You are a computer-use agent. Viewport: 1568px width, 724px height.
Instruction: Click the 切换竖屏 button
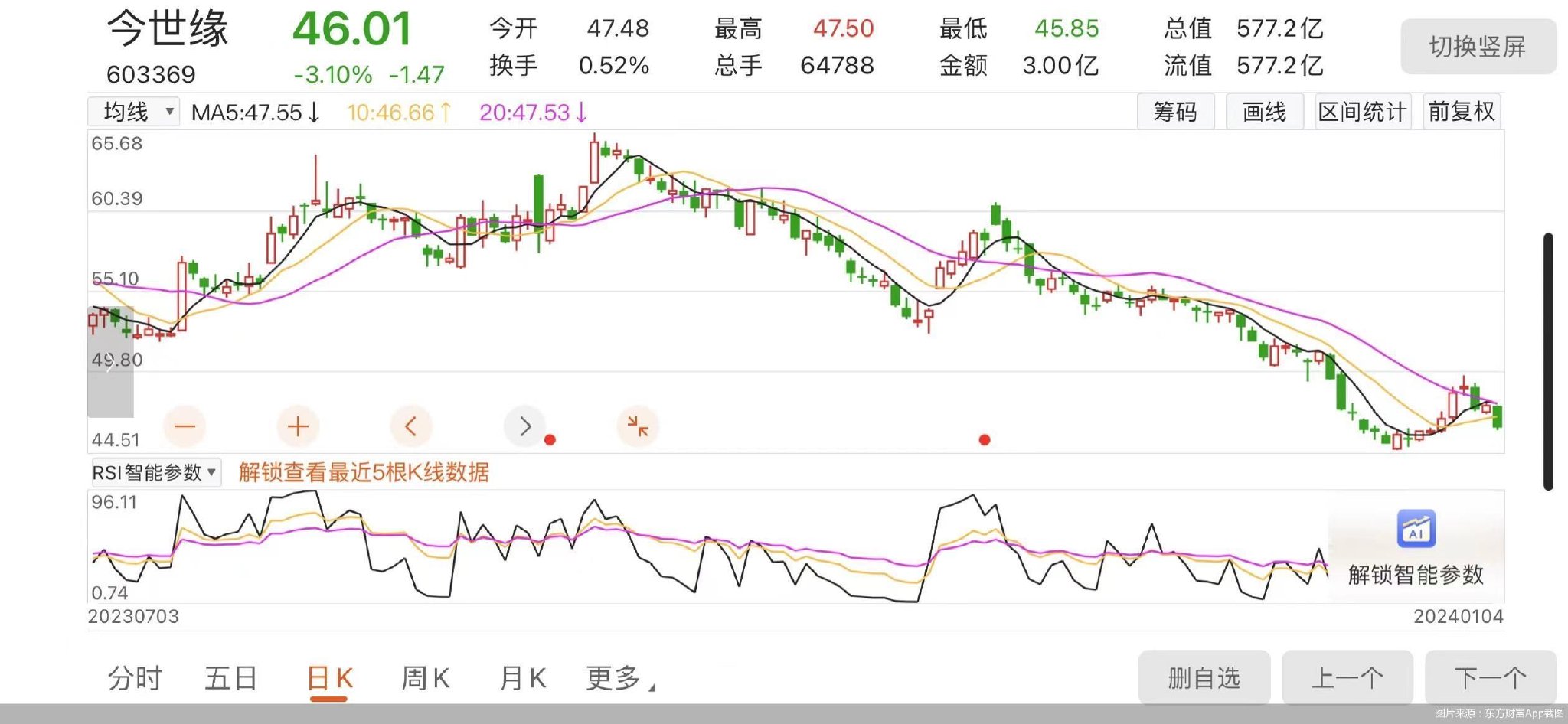pos(1478,47)
